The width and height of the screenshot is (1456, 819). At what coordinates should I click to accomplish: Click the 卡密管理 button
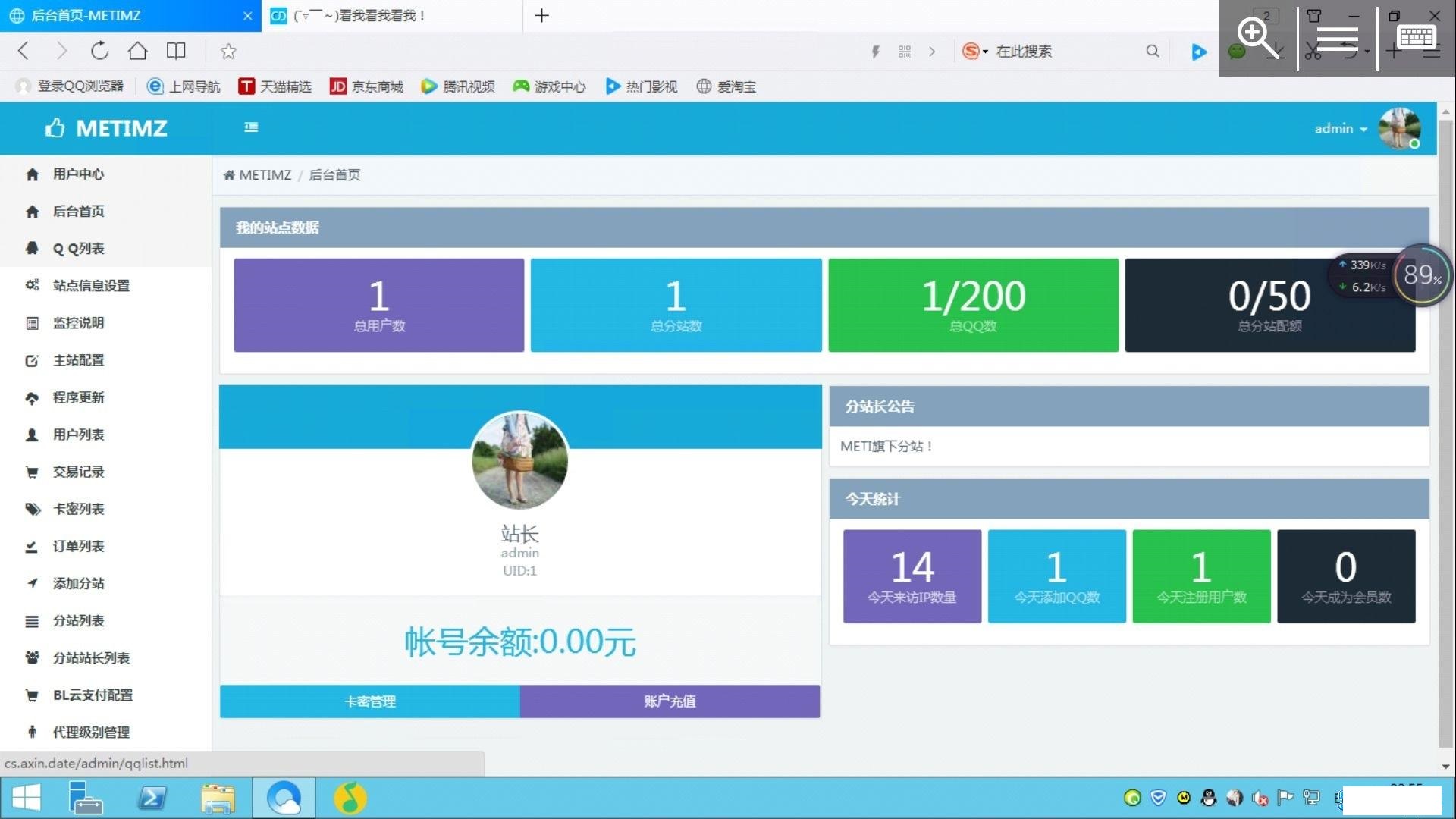[369, 701]
